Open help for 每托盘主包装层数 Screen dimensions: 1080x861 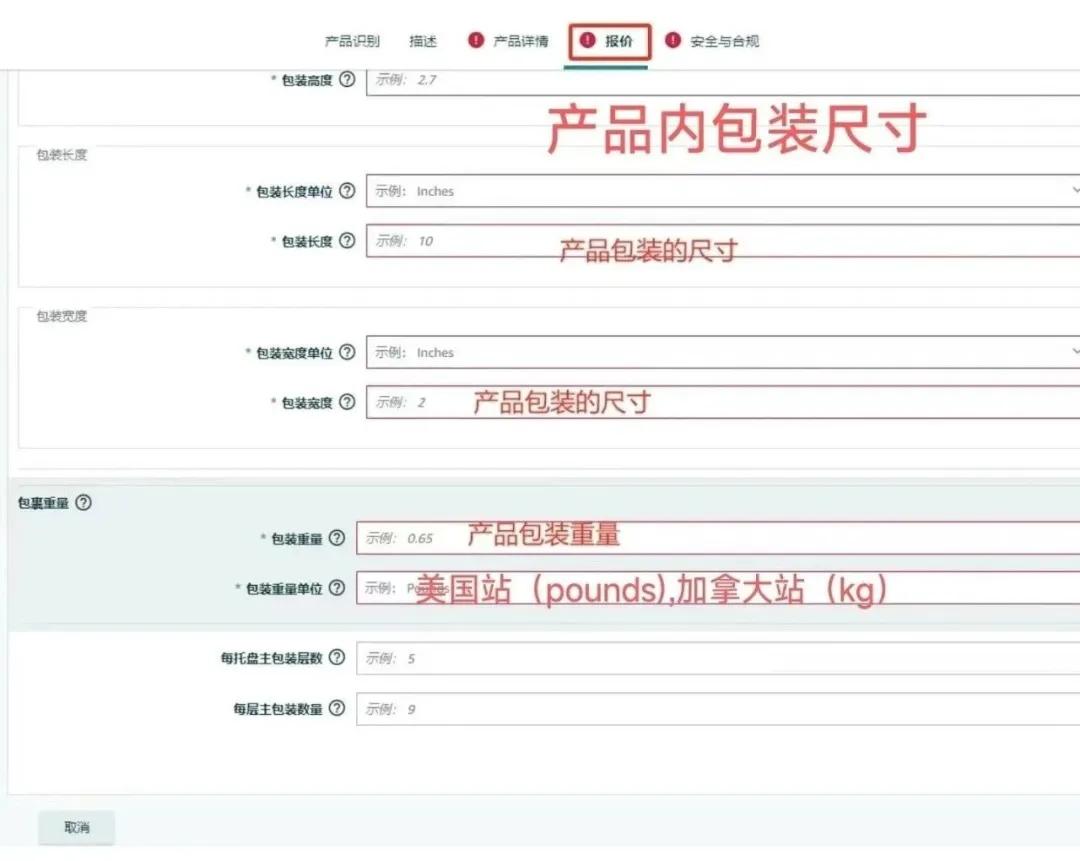(x=337, y=658)
